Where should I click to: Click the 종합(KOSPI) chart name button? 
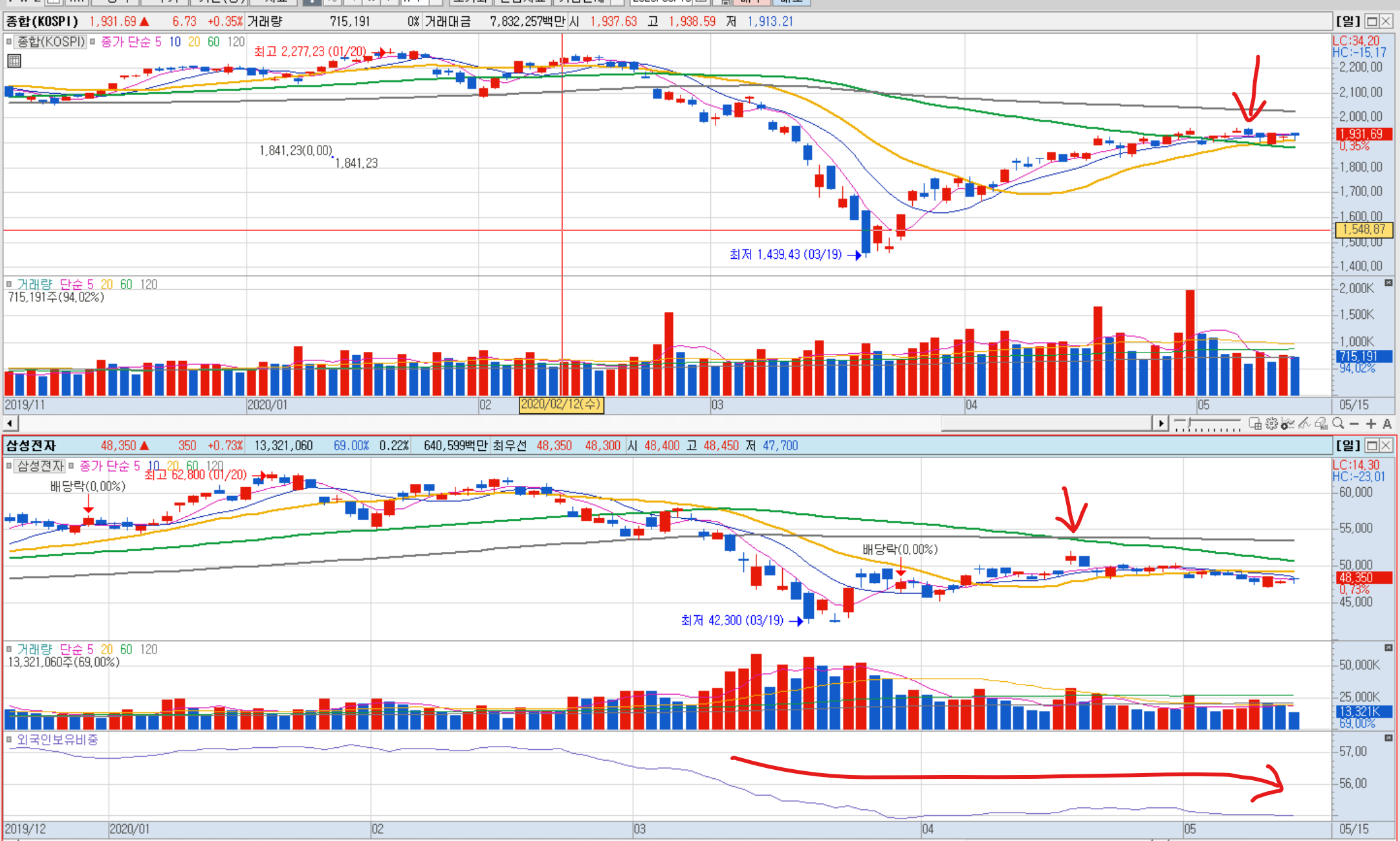pyautogui.click(x=50, y=41)
